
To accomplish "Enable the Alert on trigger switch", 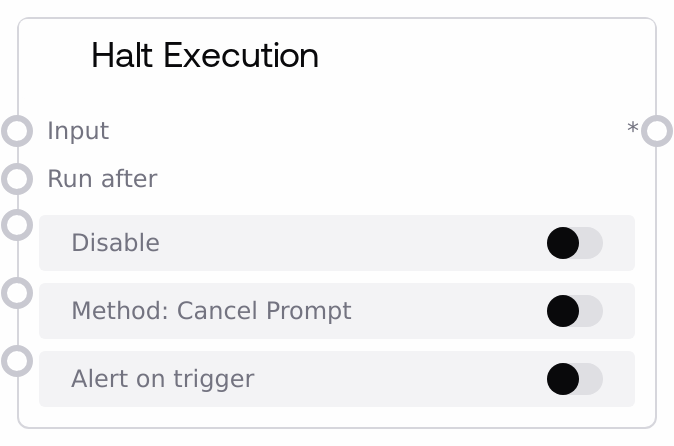I will tap(574, 379).
